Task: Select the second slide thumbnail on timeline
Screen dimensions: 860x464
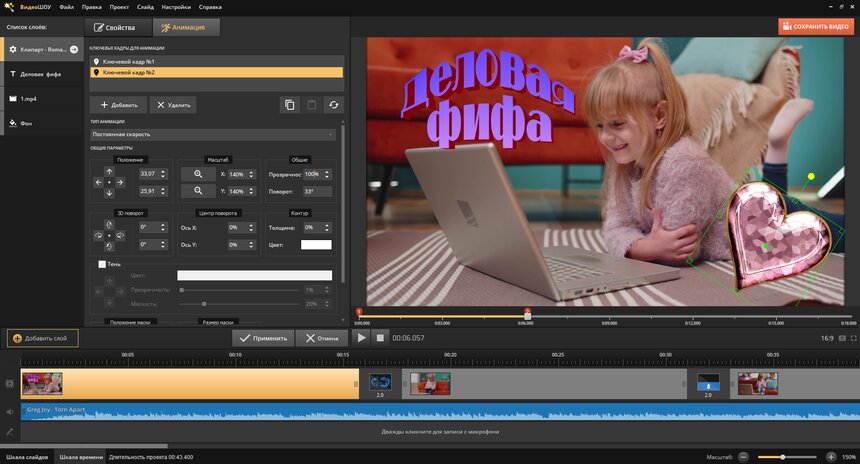Action: pos(430,383)
